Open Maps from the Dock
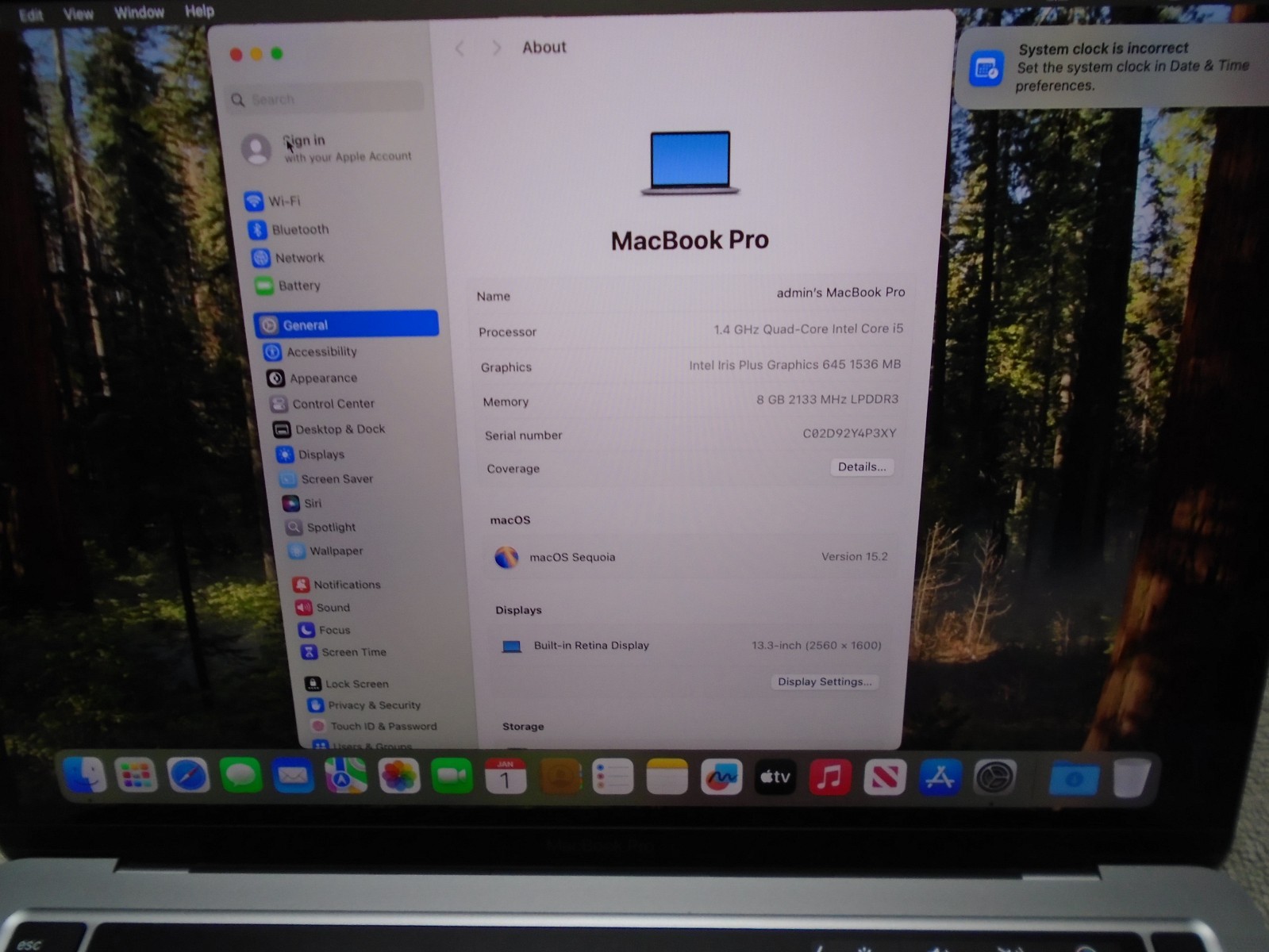This screenshot has width=1269, height=952. point(346,776)
